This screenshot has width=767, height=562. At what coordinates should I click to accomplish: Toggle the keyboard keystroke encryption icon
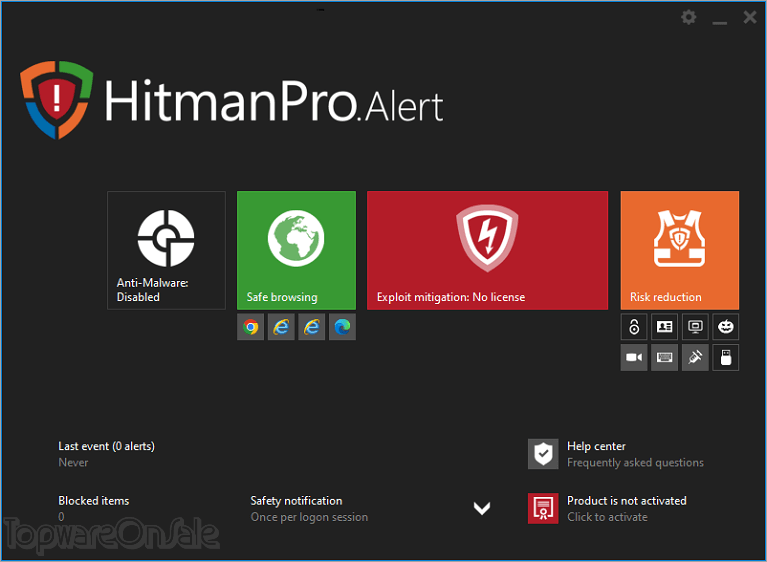(x=664, y=358)
